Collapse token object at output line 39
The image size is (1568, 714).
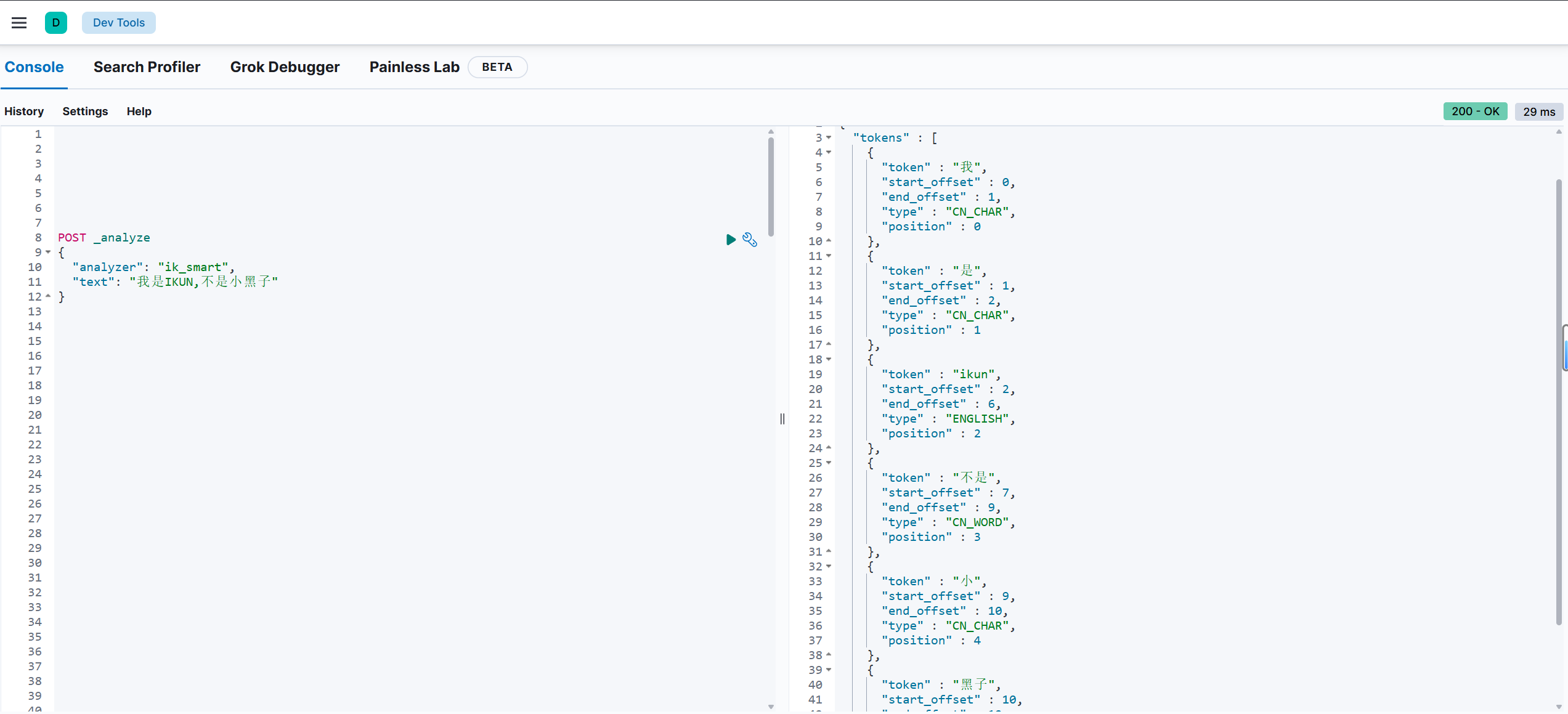(x=829, y=670)
